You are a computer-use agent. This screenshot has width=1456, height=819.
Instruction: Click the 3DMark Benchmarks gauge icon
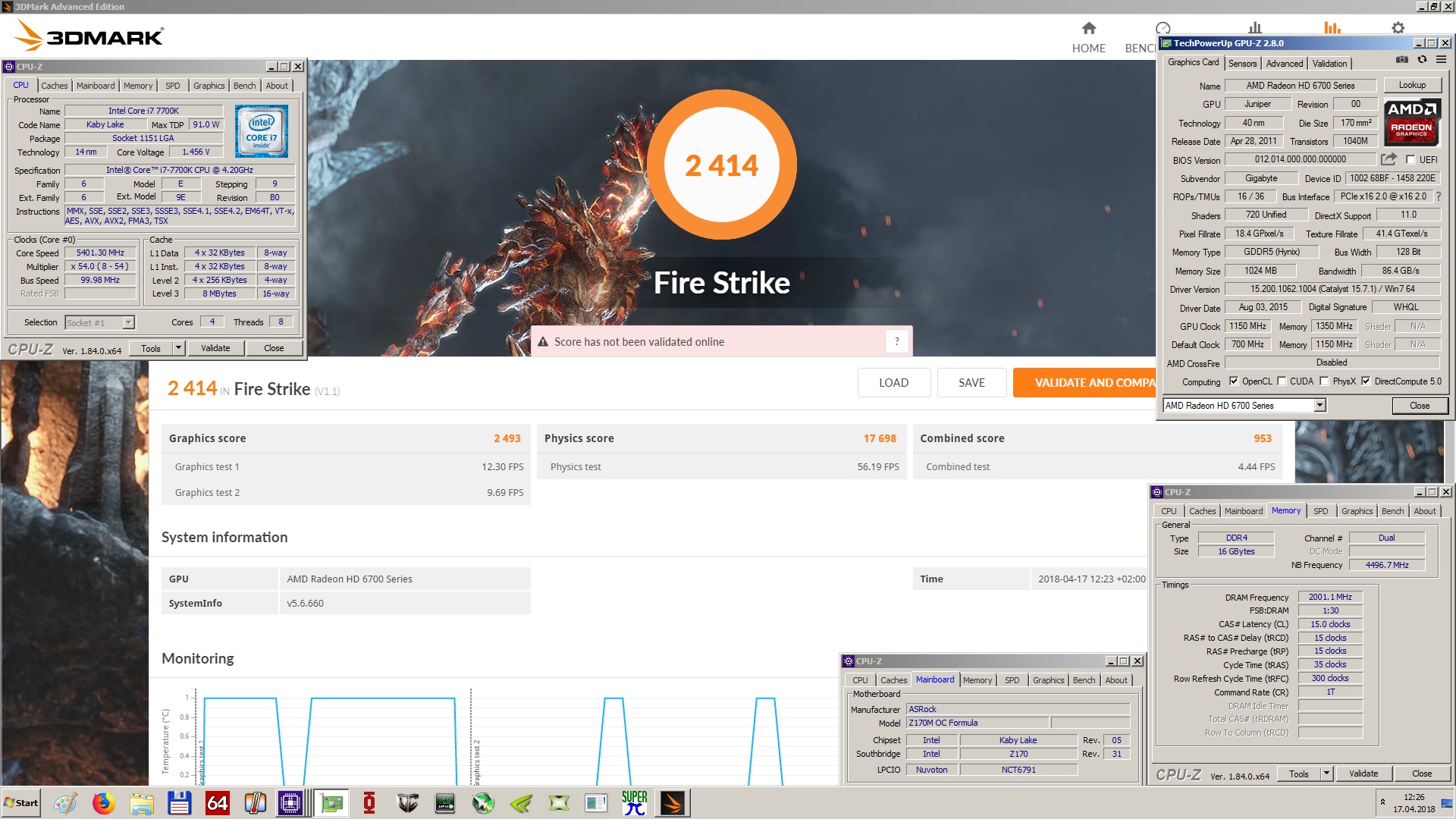point(1163,28)
